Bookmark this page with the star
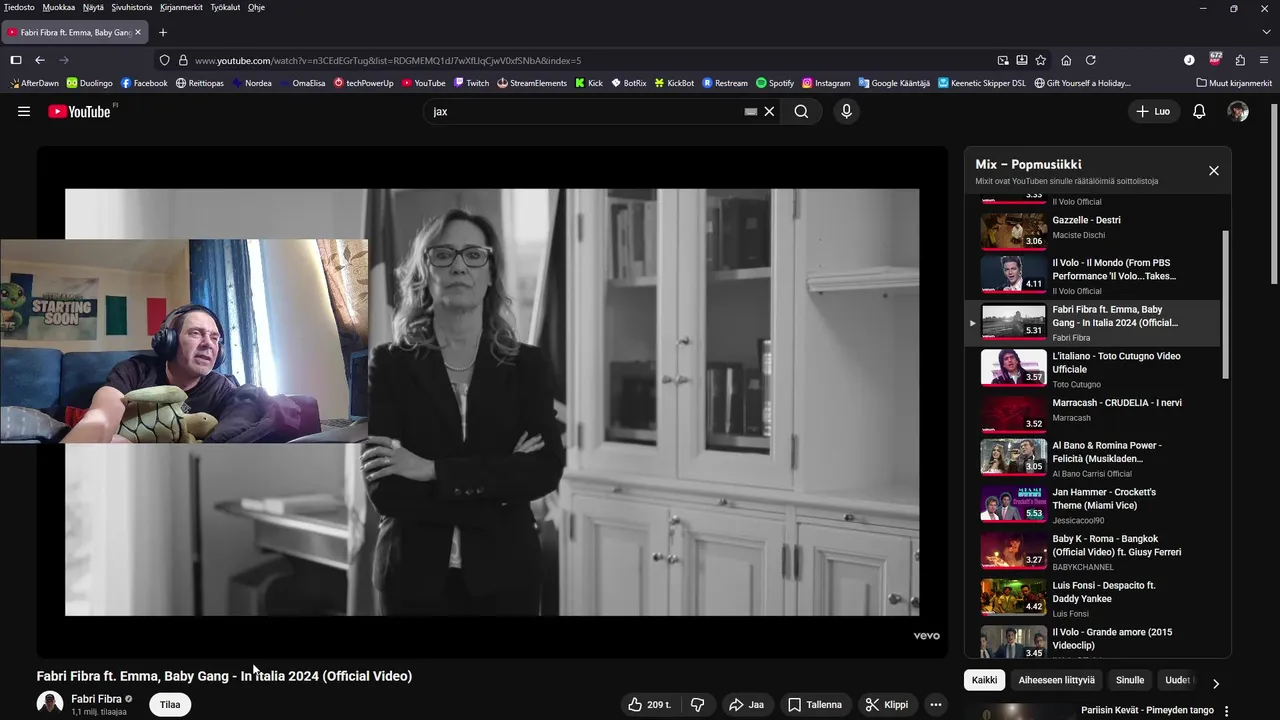 (1041, 60)
